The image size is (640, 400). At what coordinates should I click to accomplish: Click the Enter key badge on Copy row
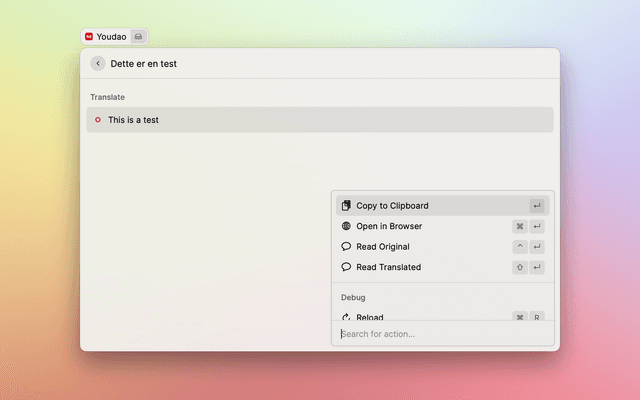point(537,206)
